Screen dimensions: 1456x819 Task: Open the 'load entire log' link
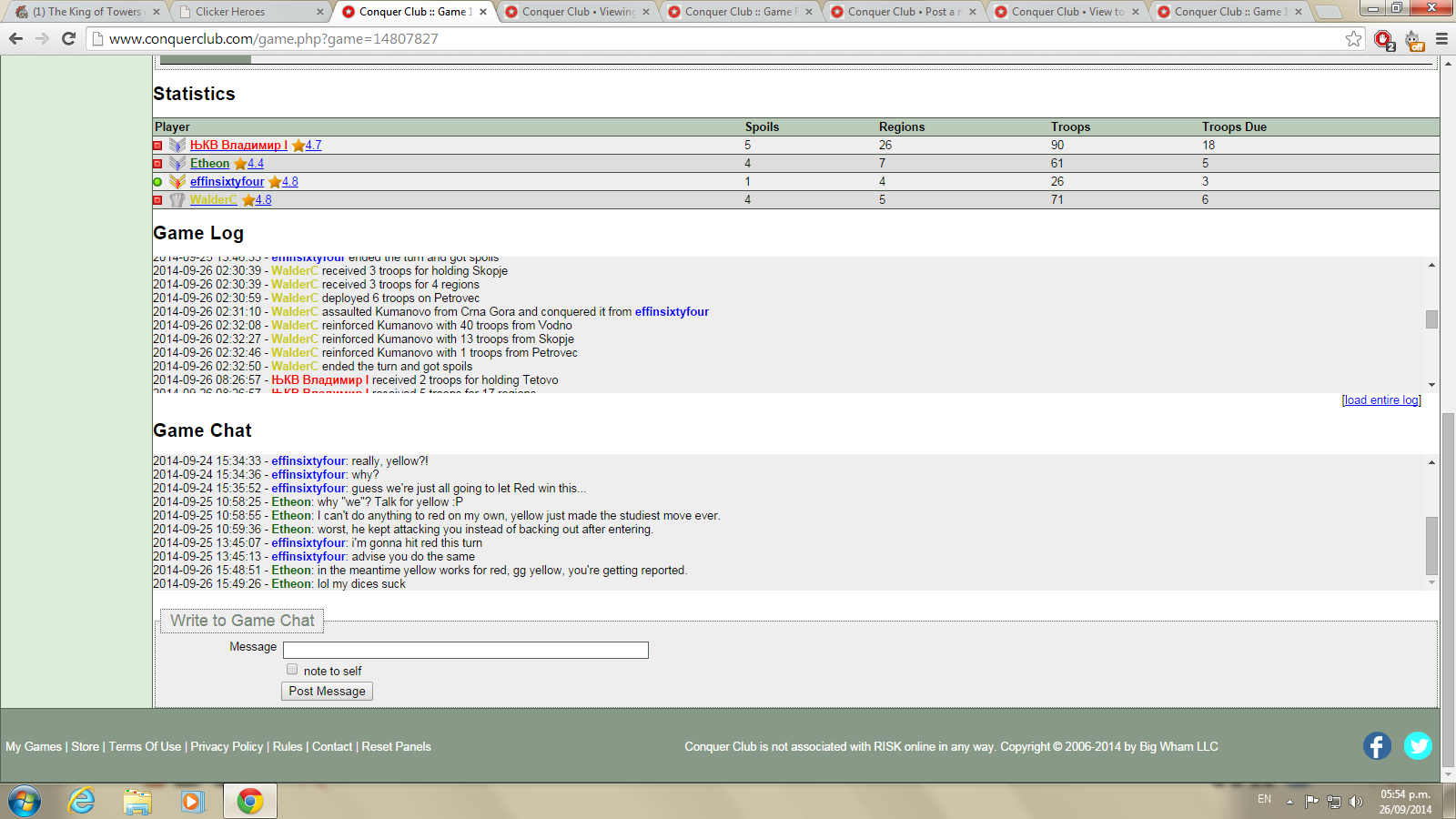coord(1380,400)
